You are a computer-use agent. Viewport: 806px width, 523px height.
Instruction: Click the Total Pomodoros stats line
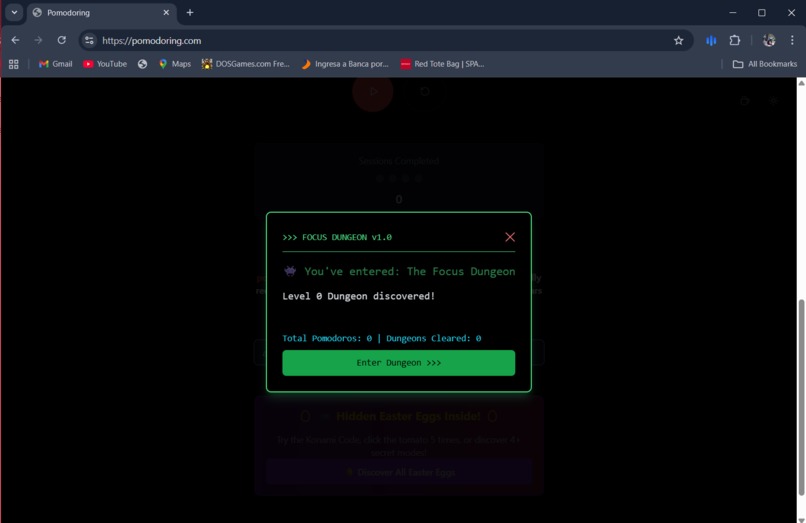382,338
